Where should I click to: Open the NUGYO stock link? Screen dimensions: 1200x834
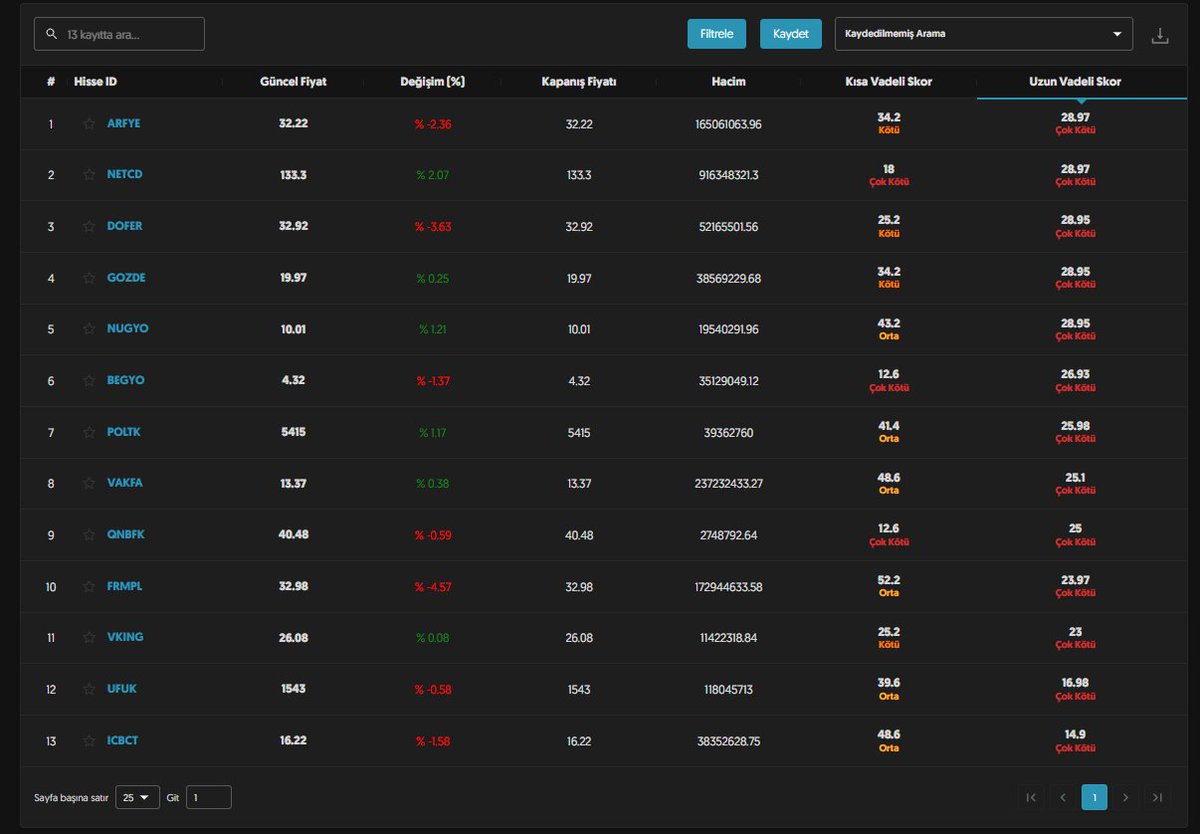point(128,329)
